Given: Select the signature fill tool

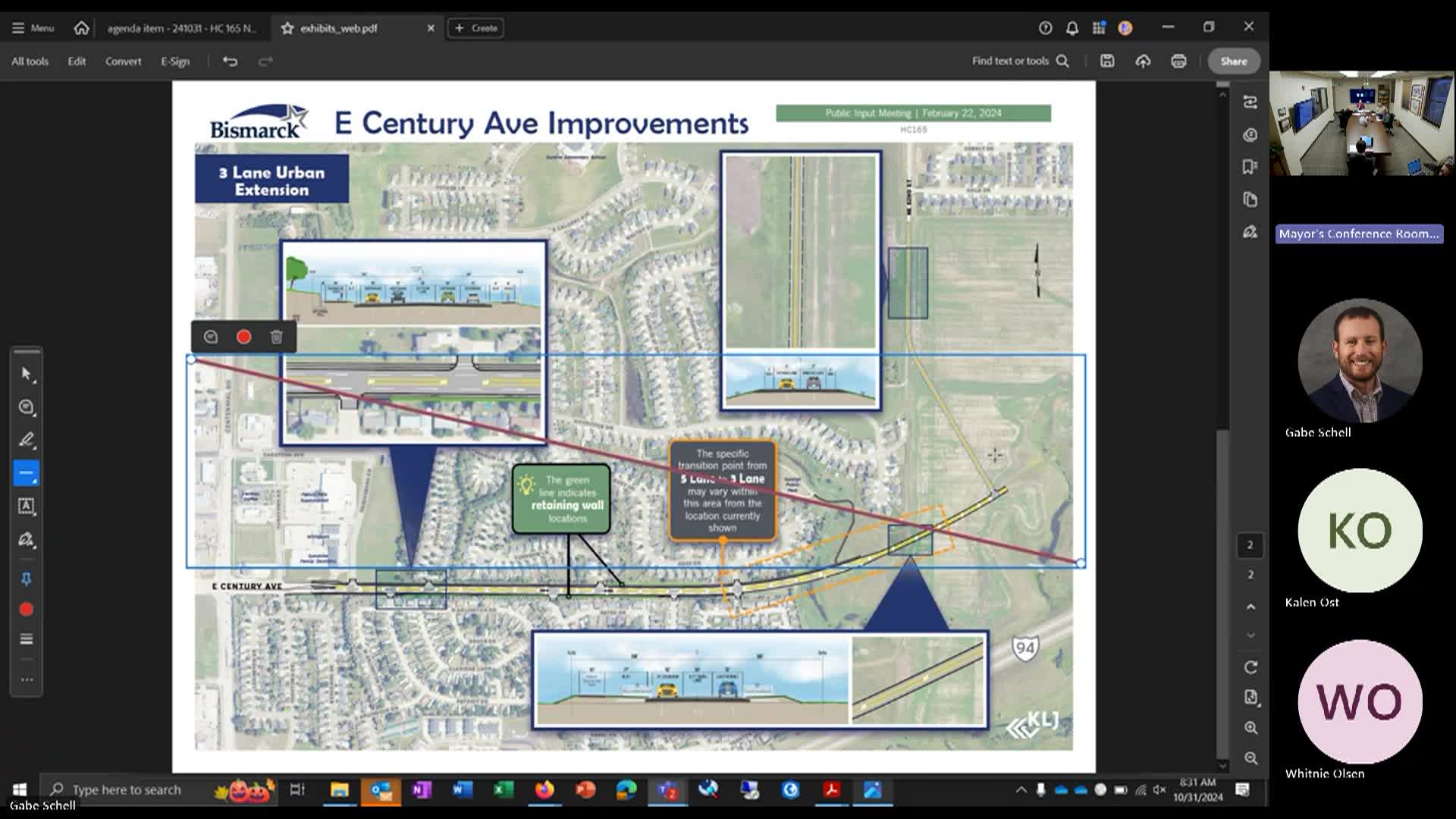Looking at the screenshot, I should [27, 539].
